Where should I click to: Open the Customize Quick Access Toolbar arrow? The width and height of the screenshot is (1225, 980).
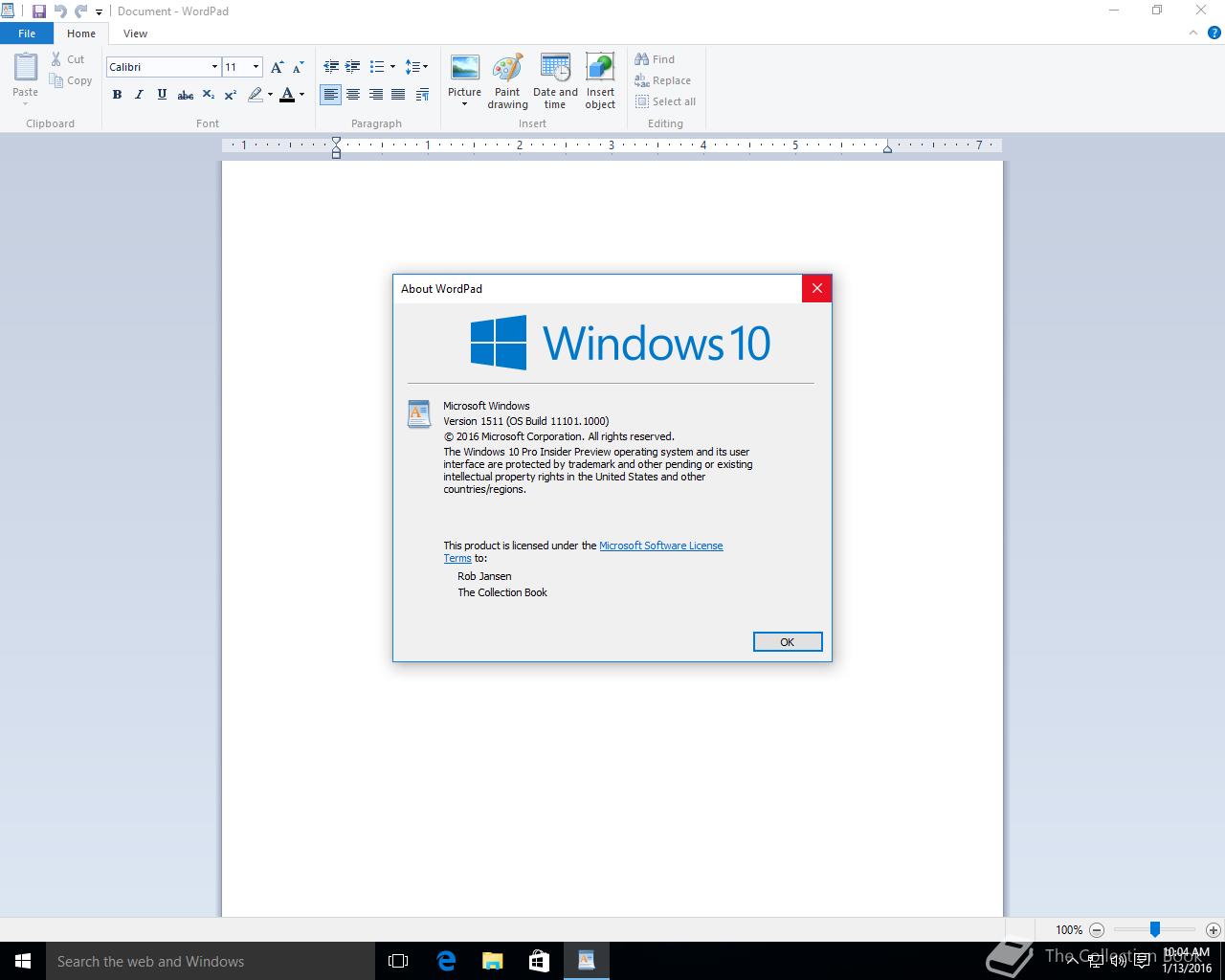[x=99, y=12]
